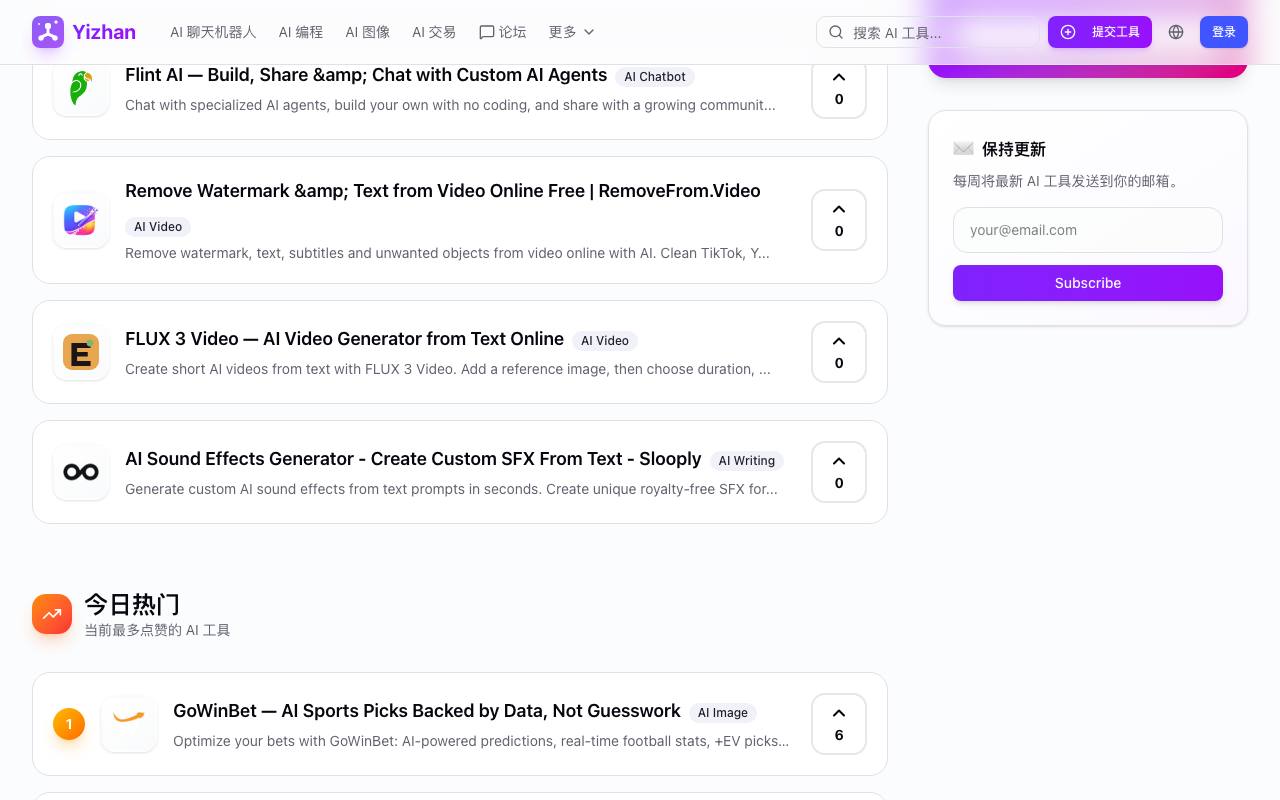Viewport: 1280px width, 800px height.
Task: Upvote Remove Watermark from Video tool
Action: pyautogui.click(x=839, y=220)
